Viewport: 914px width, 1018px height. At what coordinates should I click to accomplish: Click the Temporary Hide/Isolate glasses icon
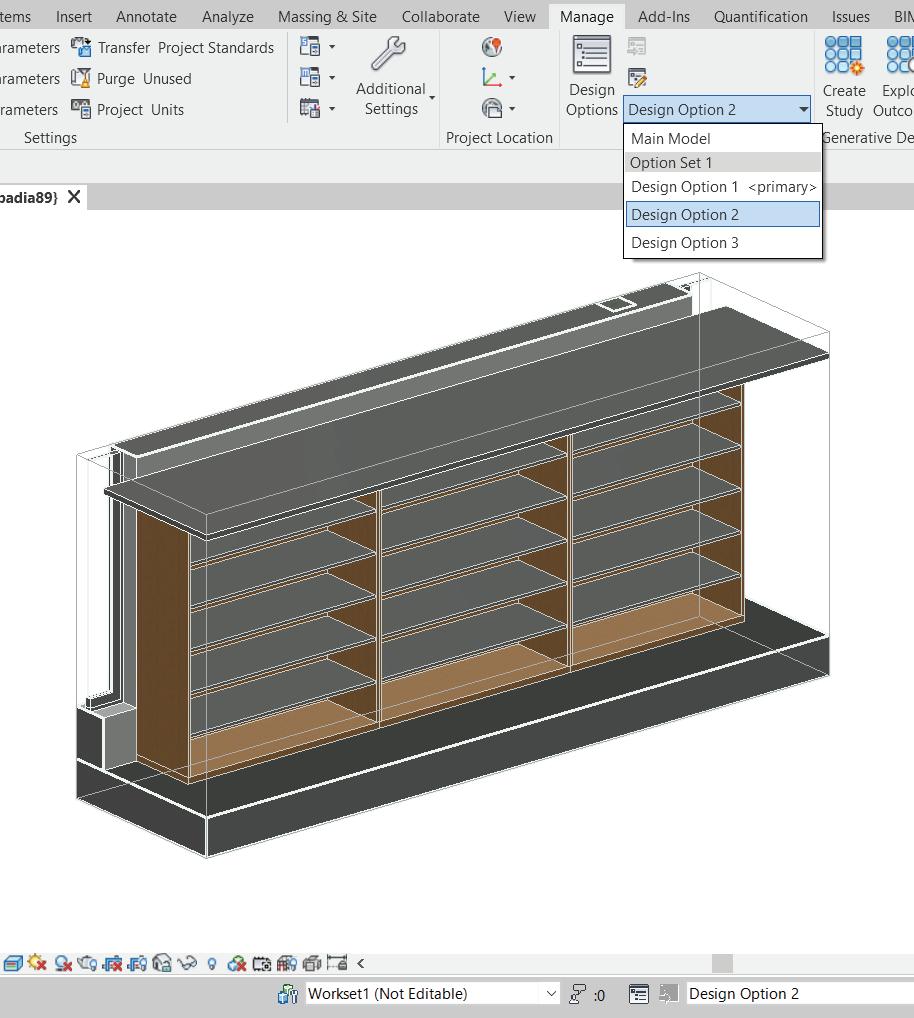tap(187, 964)
